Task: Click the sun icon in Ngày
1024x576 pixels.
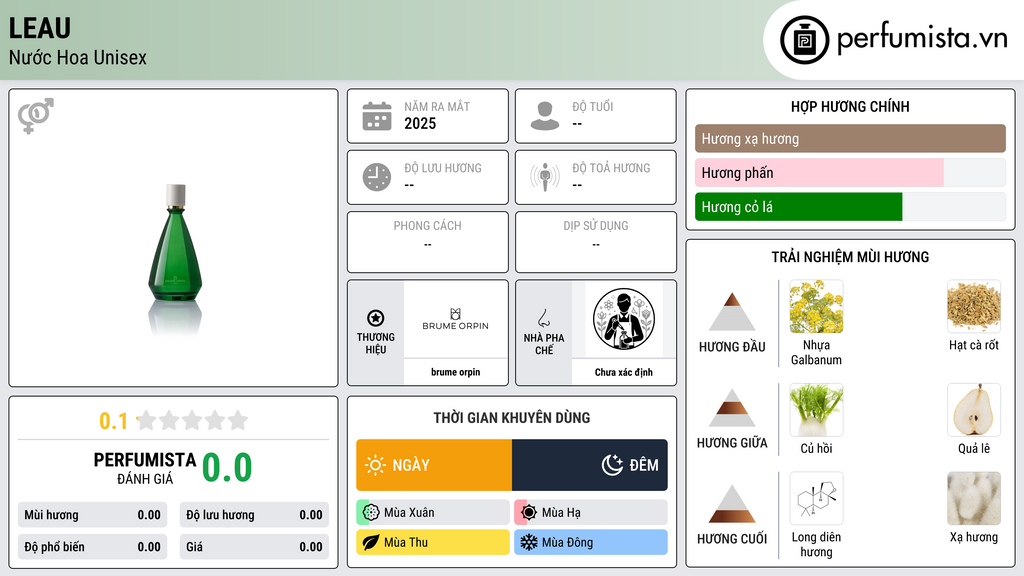Action: pos(376,465)
